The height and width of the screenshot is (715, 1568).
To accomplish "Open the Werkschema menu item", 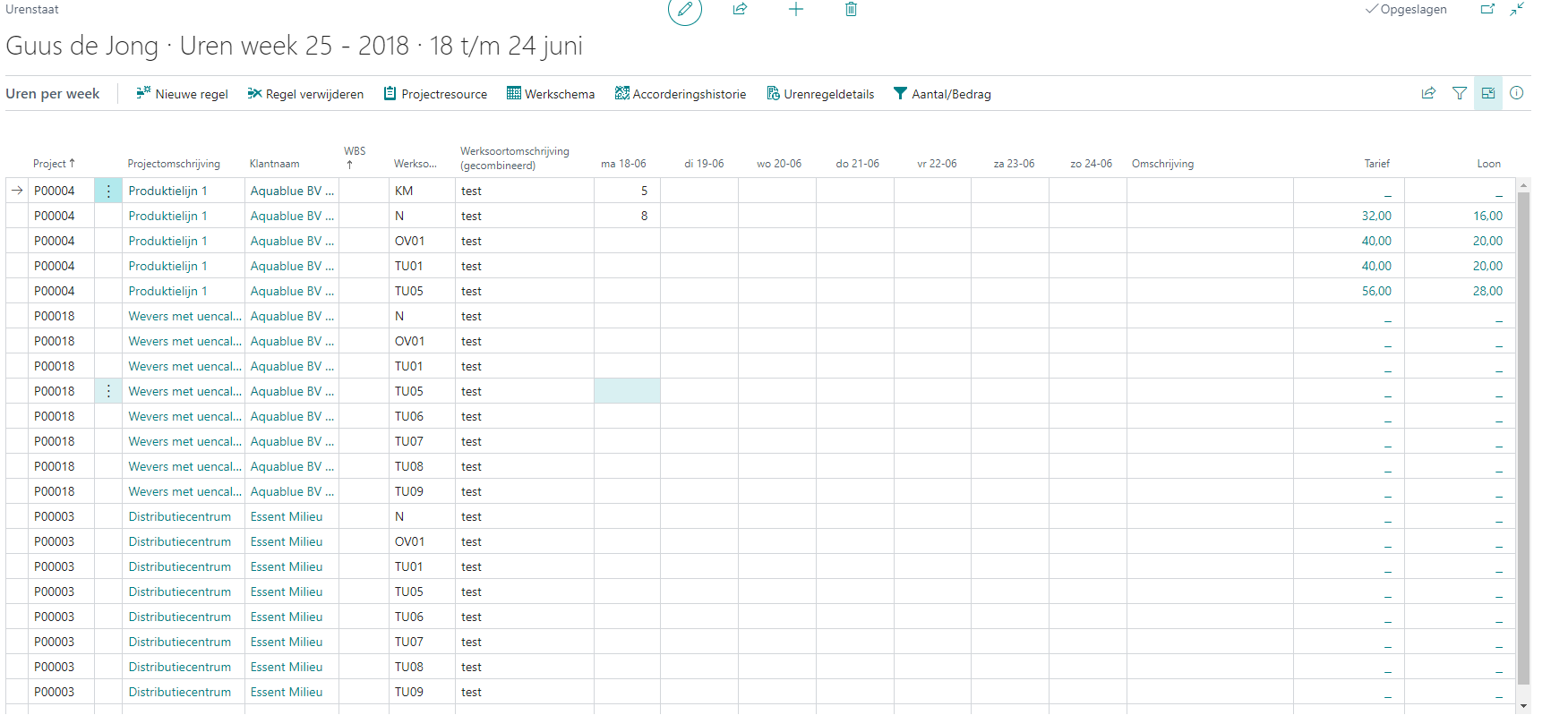I will (x=550, y=94).
